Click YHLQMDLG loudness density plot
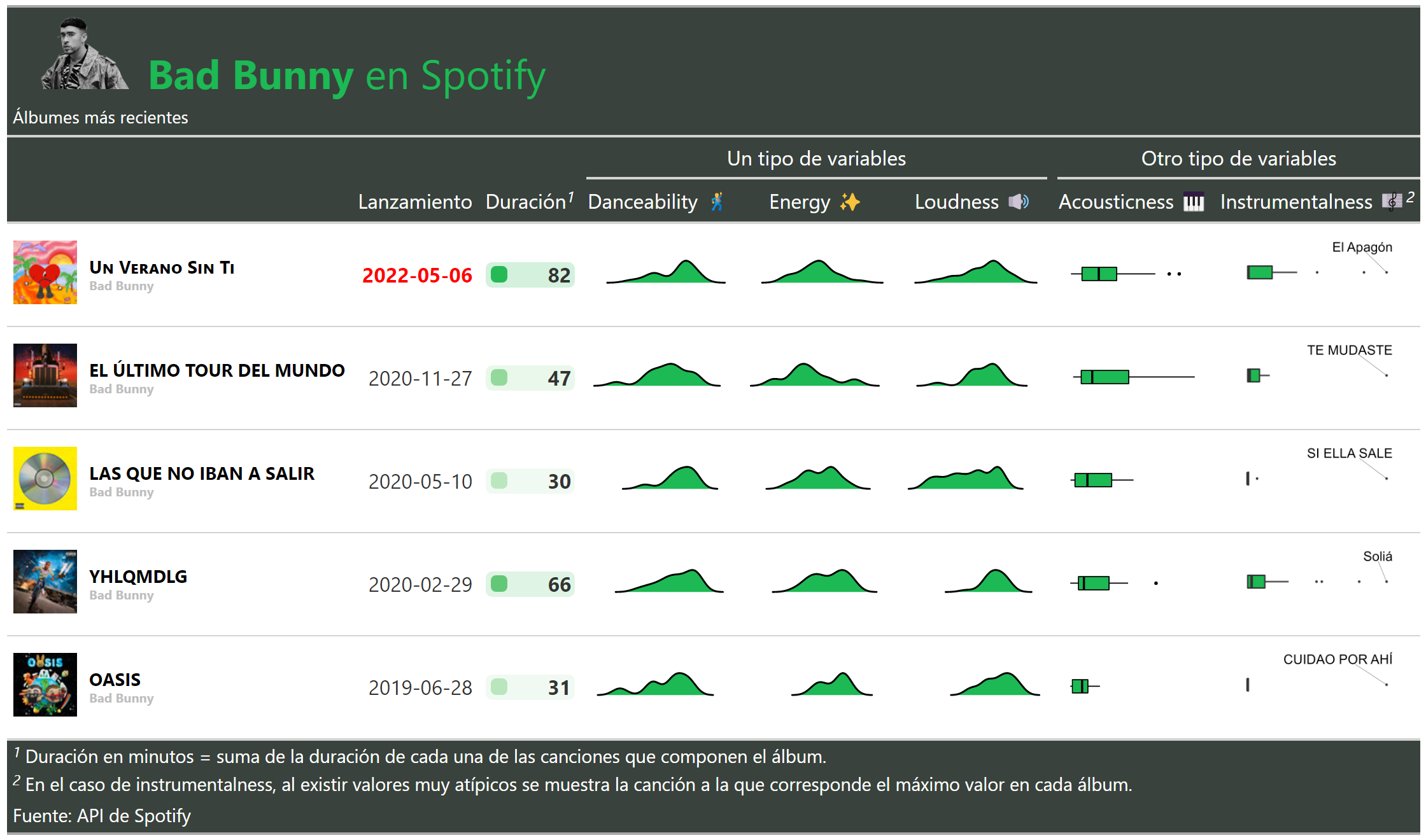Viewport: 1426px width, 840px height. pyautogui.click(x=988, y=581)
